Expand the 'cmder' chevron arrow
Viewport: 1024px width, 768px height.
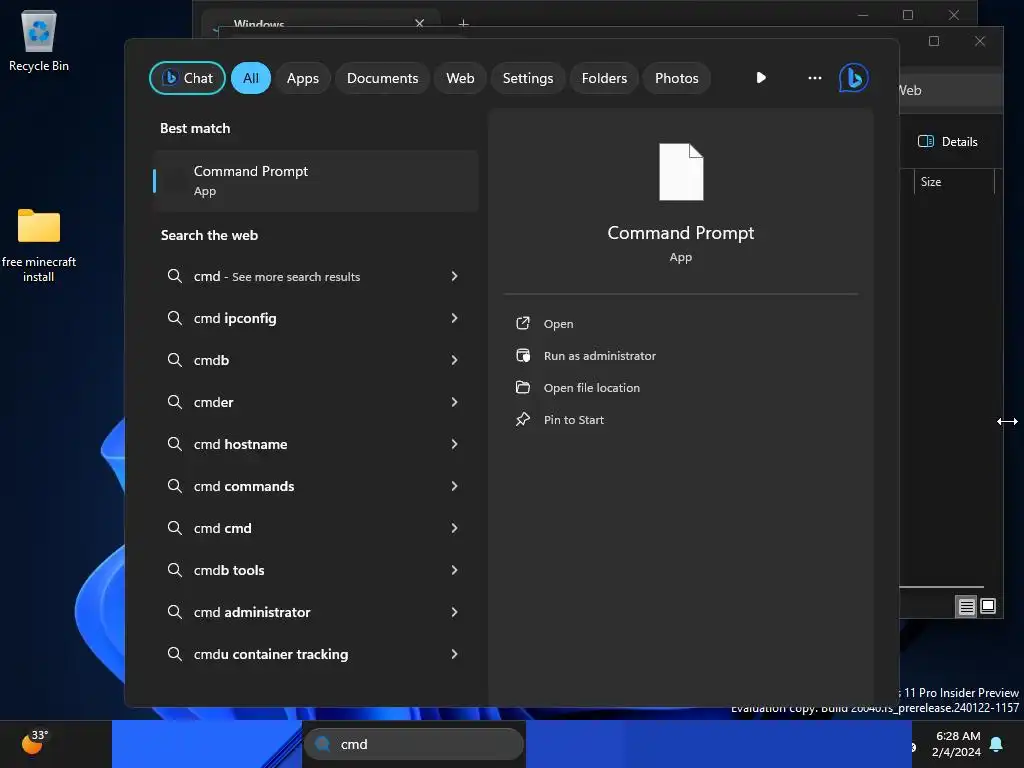(455, 402)
